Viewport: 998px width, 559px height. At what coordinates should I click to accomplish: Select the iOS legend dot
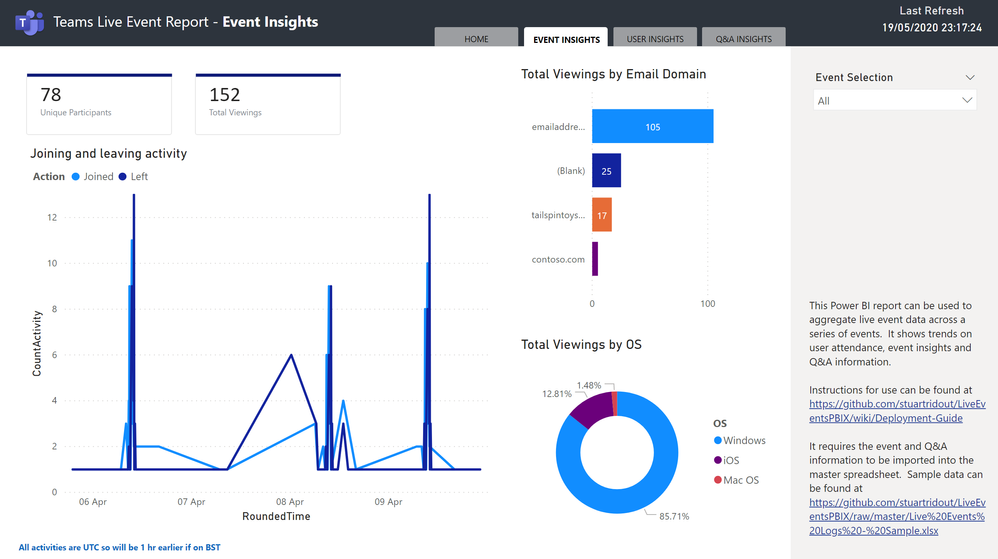coord(718,460)
